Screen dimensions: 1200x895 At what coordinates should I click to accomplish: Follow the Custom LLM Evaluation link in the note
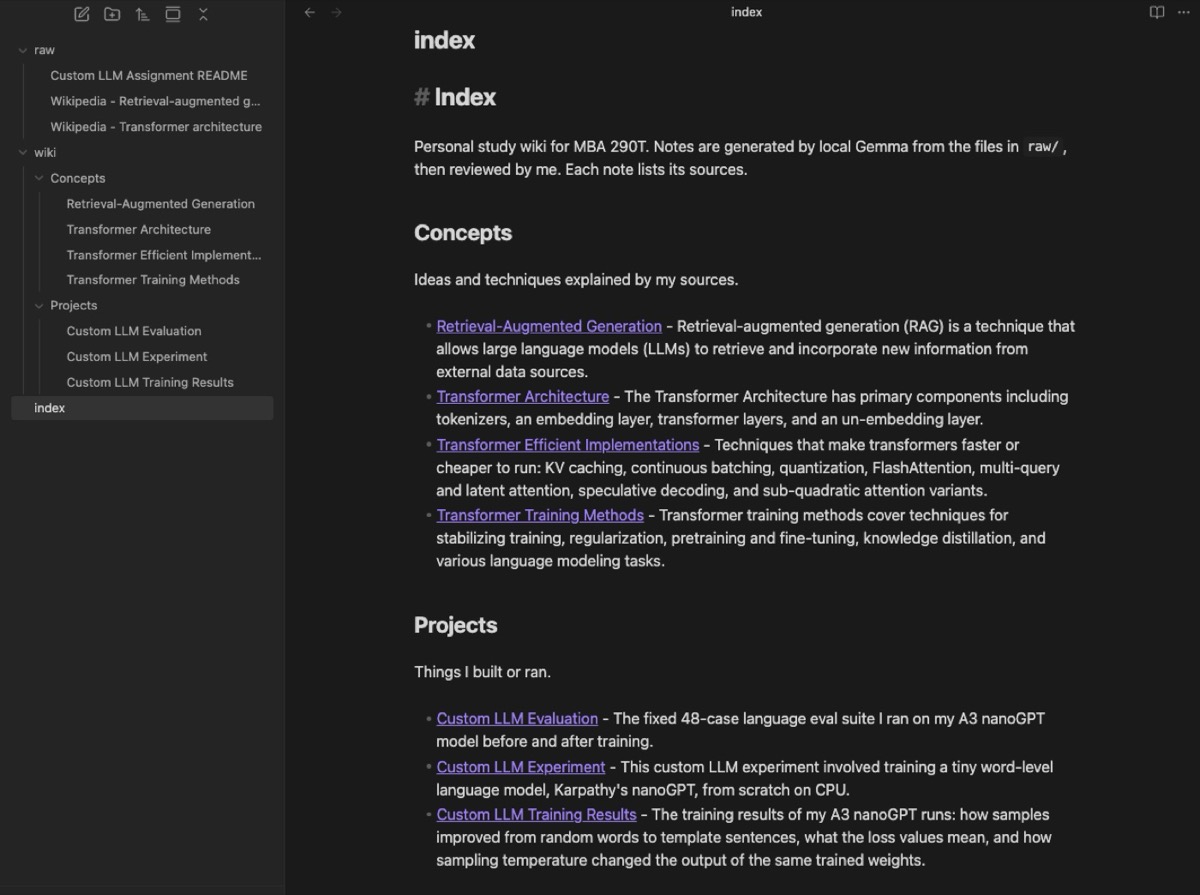(x=517, y=718)
